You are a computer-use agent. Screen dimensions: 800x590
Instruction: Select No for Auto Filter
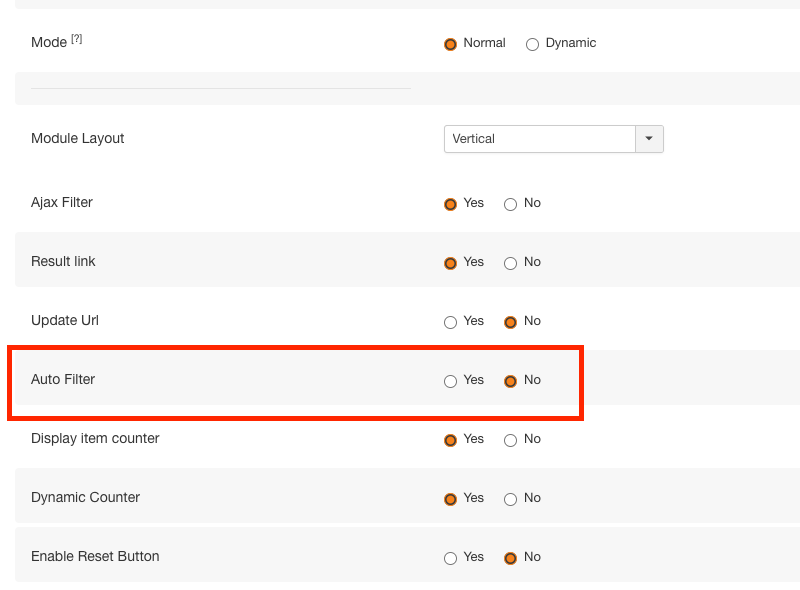click(x=510, y=381)
